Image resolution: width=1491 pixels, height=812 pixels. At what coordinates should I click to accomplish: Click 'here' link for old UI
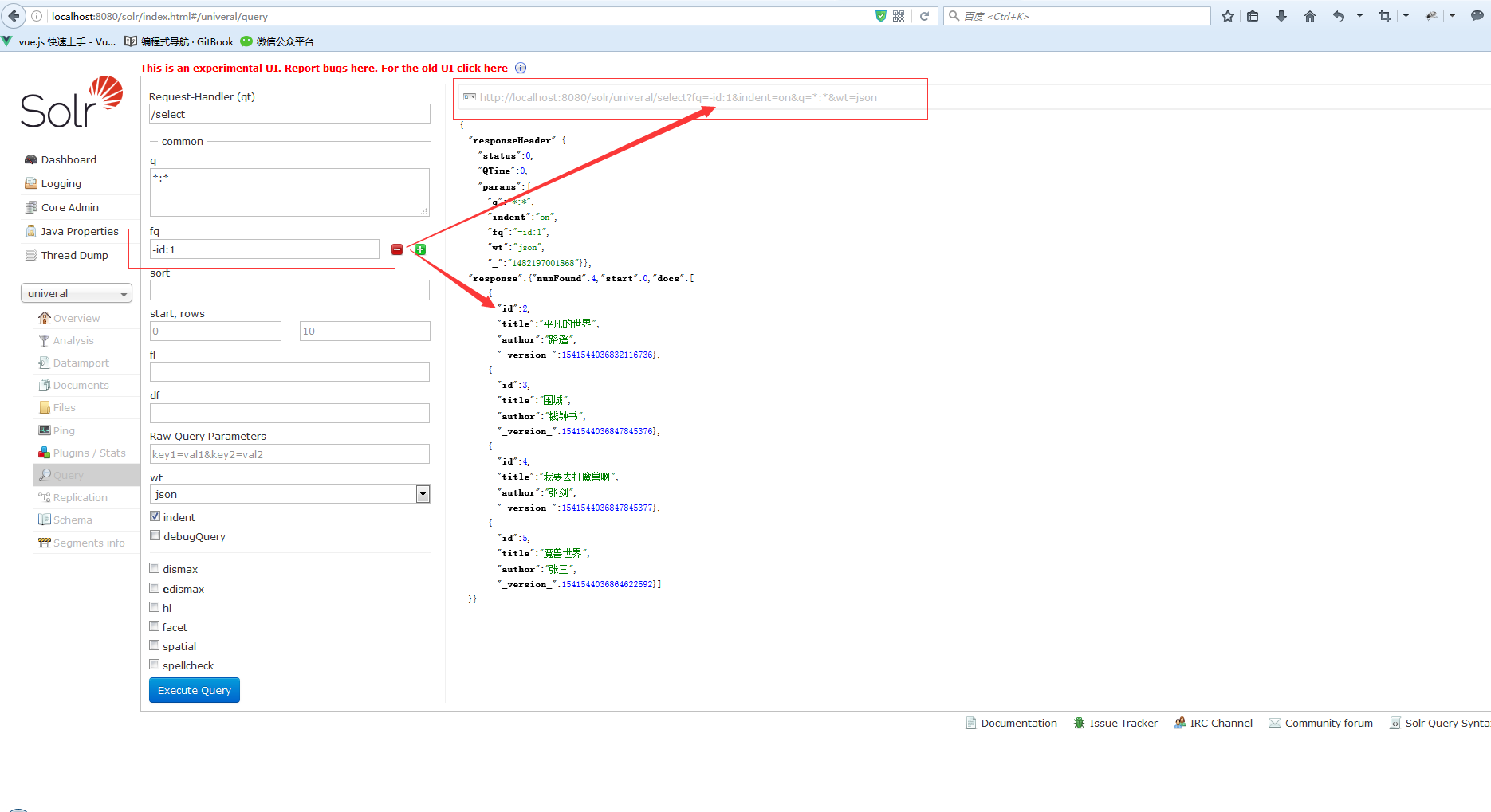[x=496, y=68]
